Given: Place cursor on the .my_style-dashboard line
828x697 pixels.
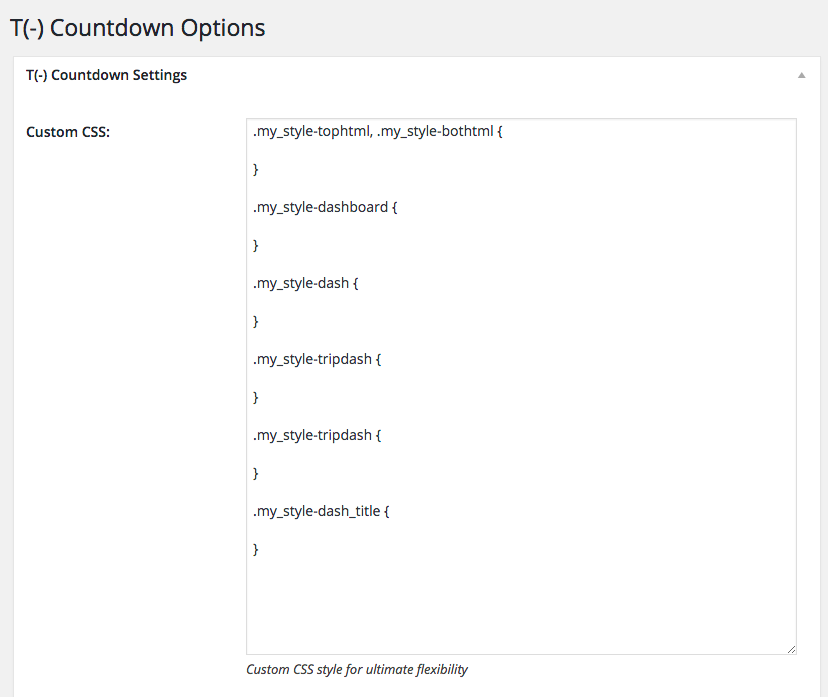Looking at the screenshot, I should (x=322, y=208).
